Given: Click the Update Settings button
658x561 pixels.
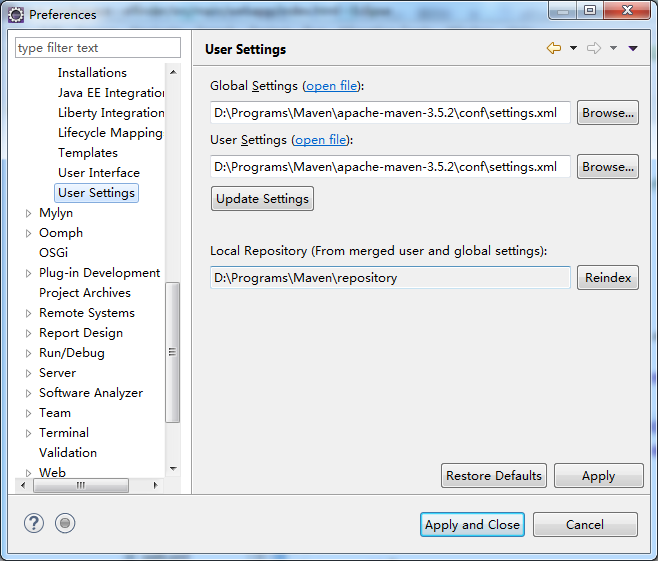Looking at the screenshot, I should 262,198.
